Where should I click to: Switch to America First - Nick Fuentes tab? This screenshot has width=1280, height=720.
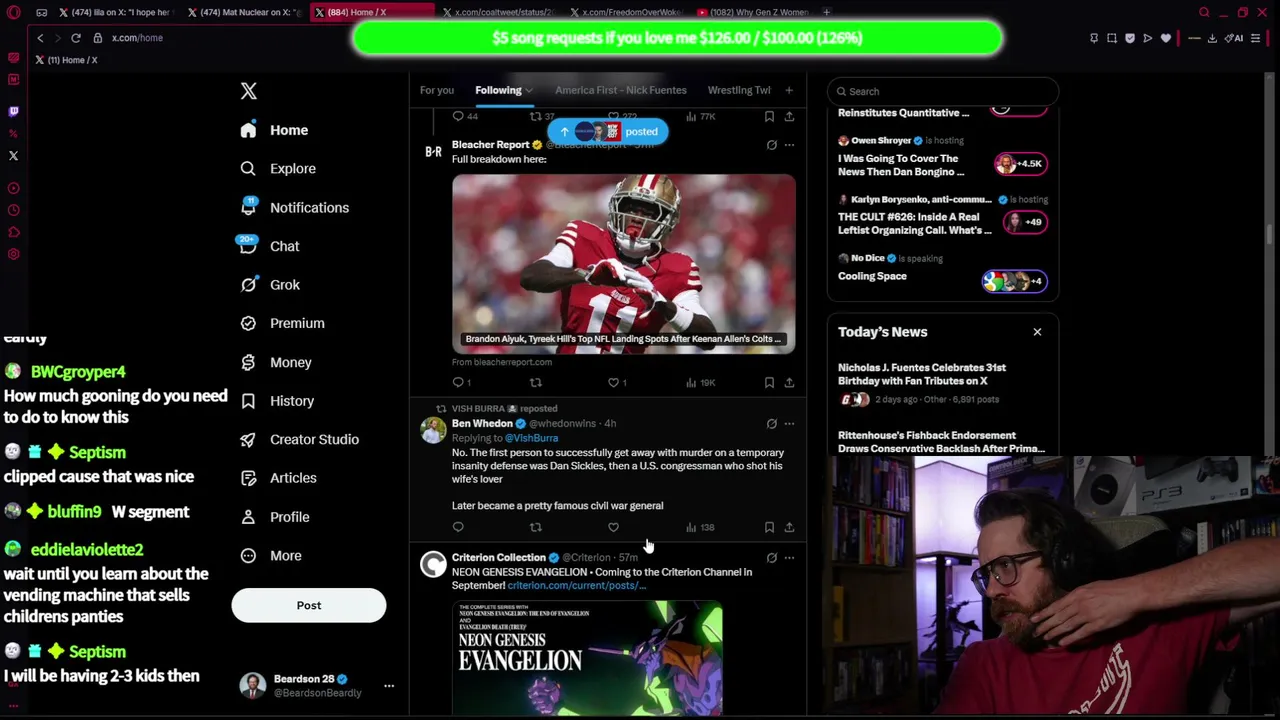click(621, 90)
